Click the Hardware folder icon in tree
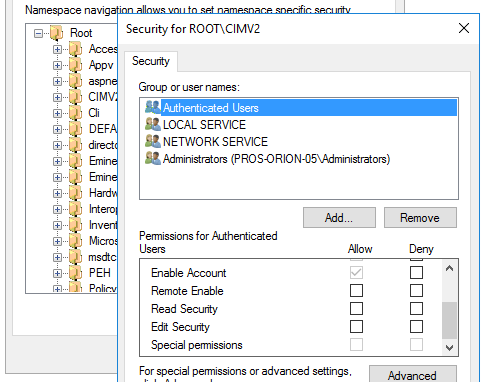Image resolution: width=484 pixels, height=382 pixels. 76,193
